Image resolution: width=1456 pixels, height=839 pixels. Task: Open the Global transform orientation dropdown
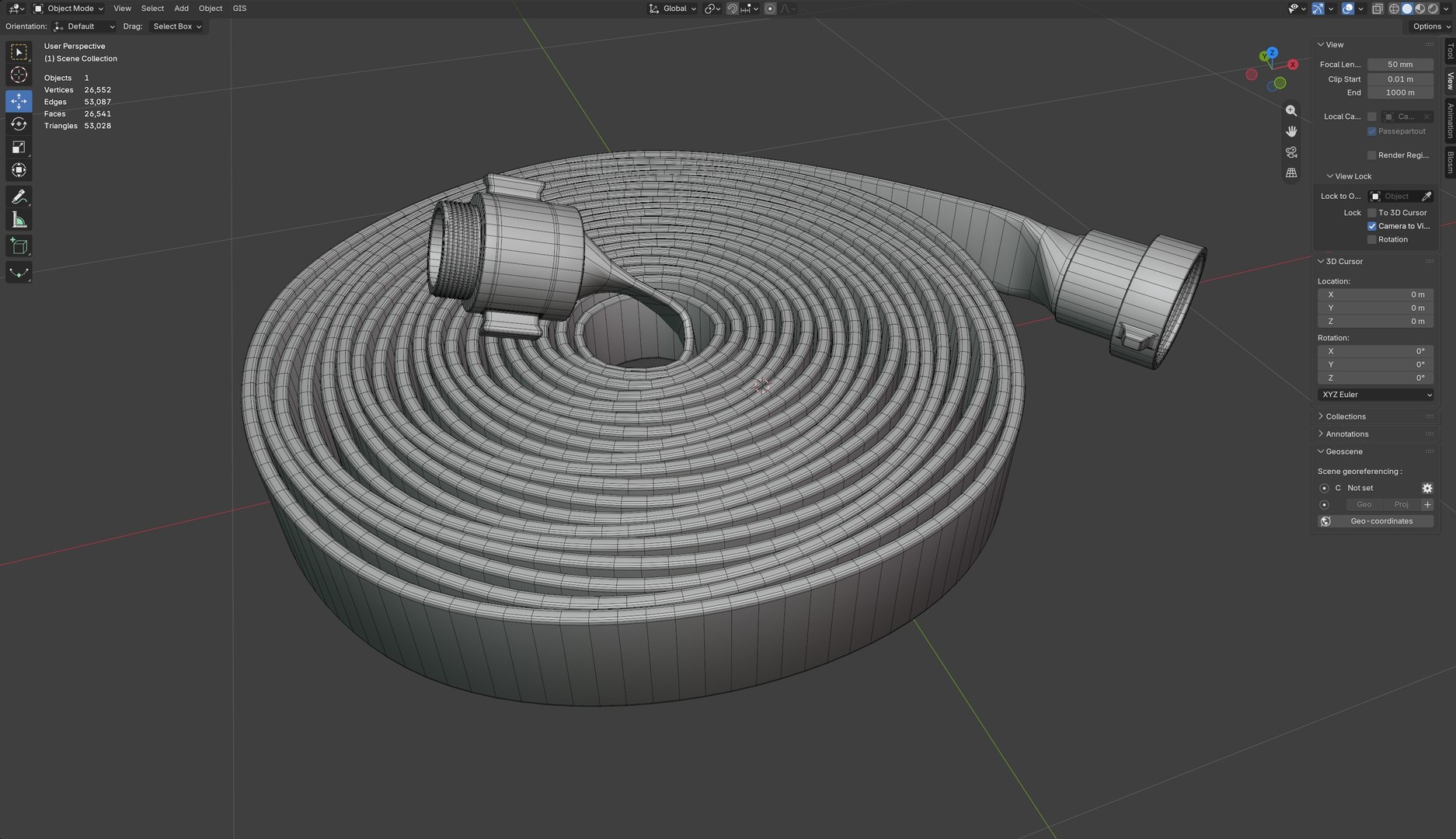672,9
